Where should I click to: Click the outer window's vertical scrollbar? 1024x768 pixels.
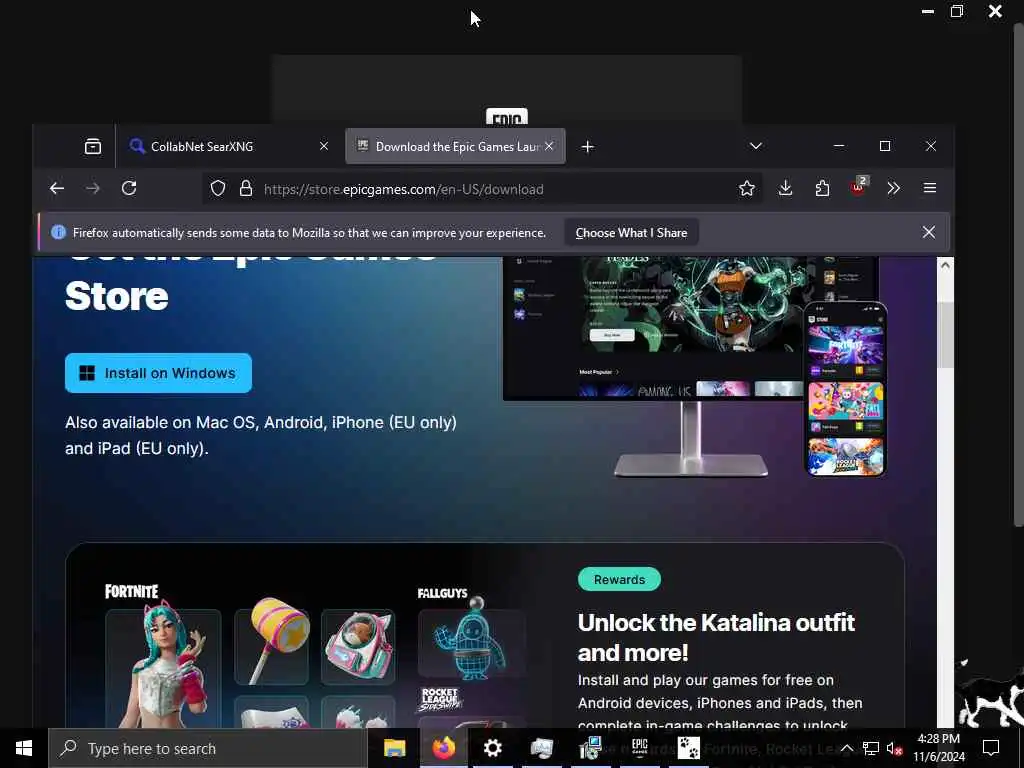click(x=1018, y=274)
